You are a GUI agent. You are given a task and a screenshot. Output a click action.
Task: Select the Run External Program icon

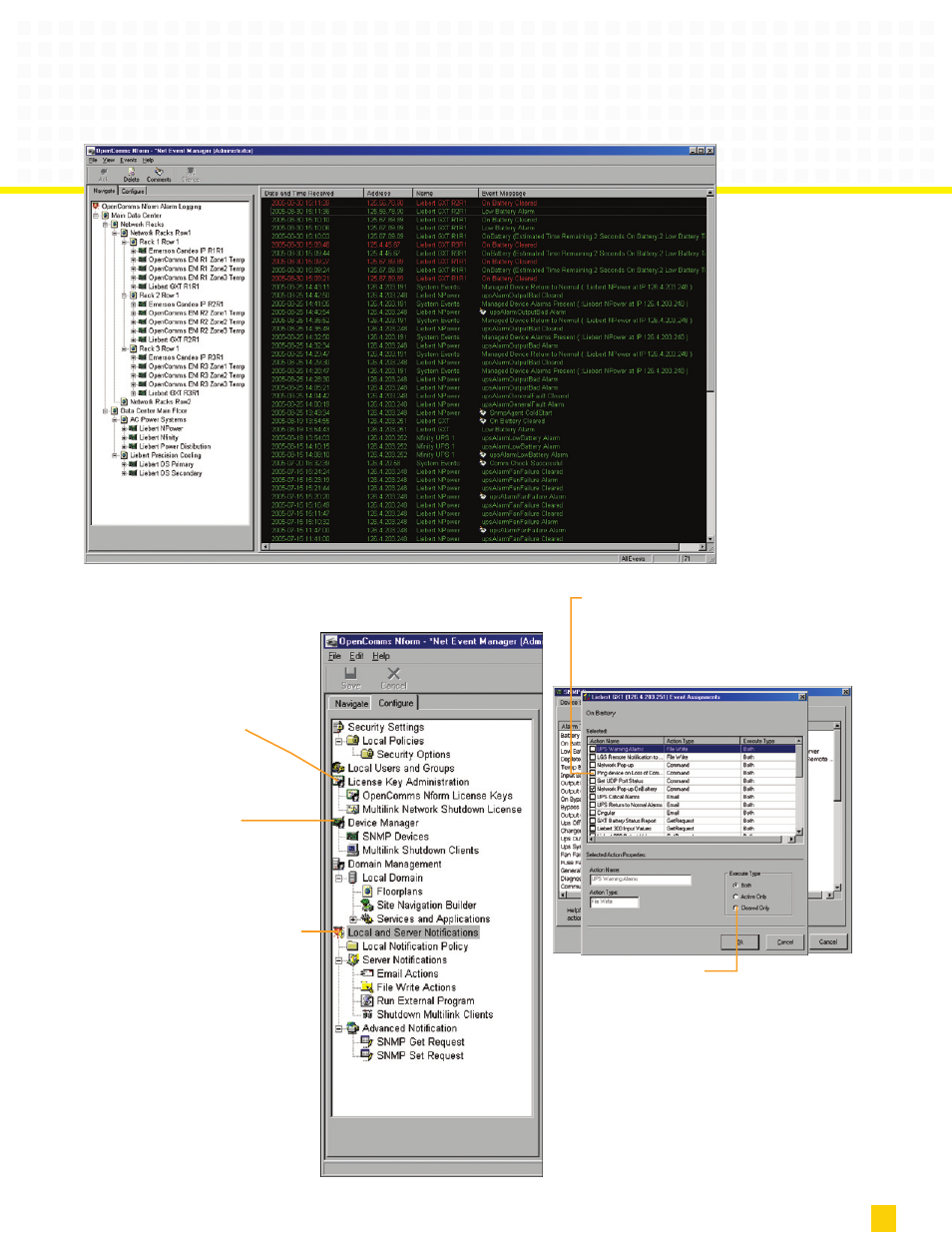(x=367, y=1000)
